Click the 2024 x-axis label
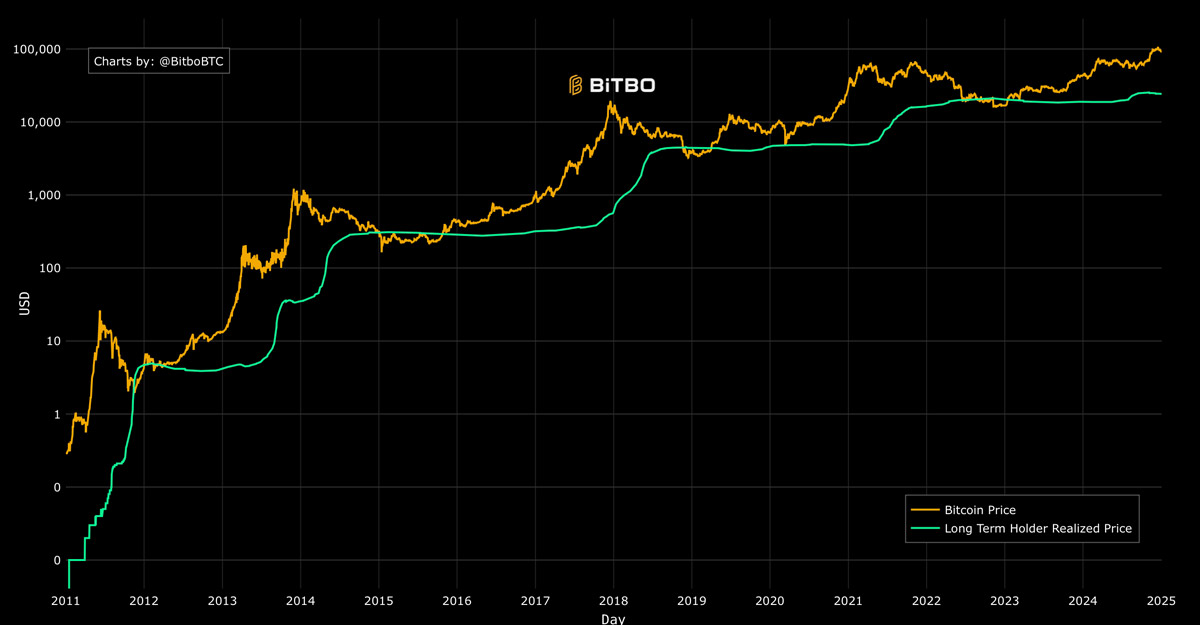The width and height of the screenshot is (1200, 625). pyautogui.click(x=1082, y=601)
